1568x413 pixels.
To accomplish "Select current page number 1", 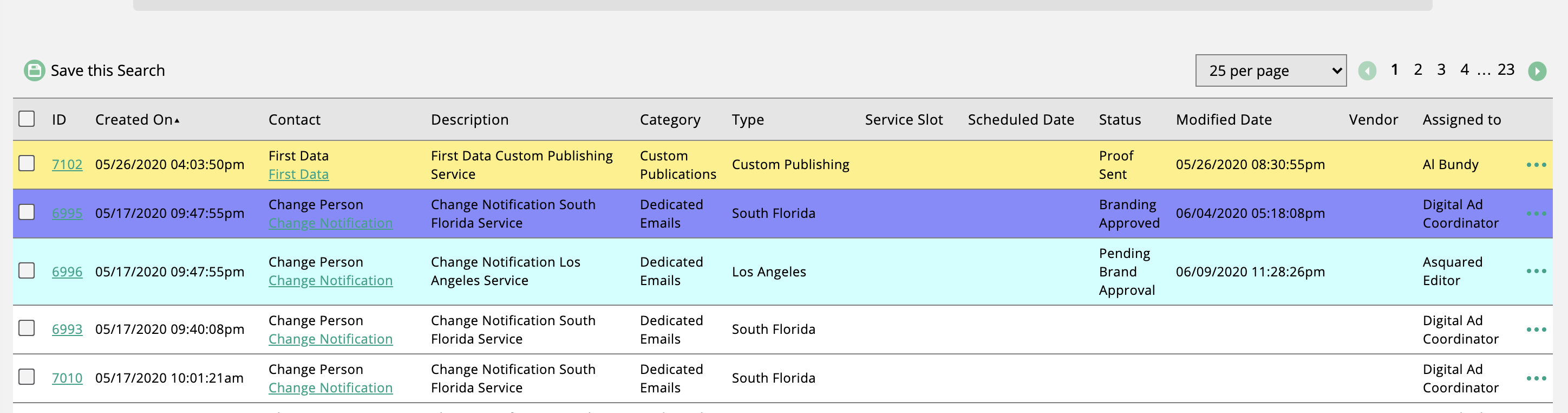I will tap(1394, 69).
